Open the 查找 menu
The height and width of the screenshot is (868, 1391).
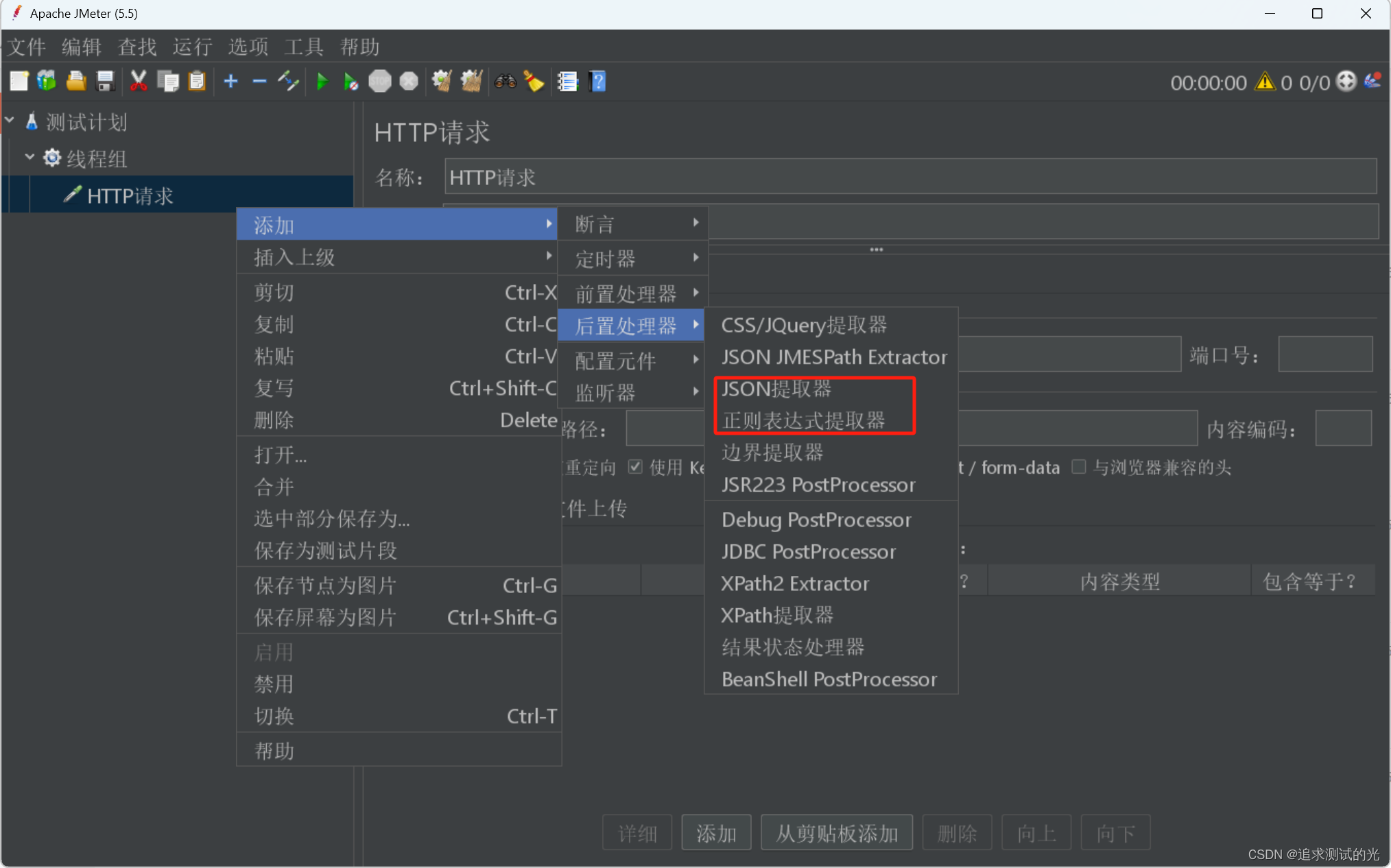pos(137,47)
